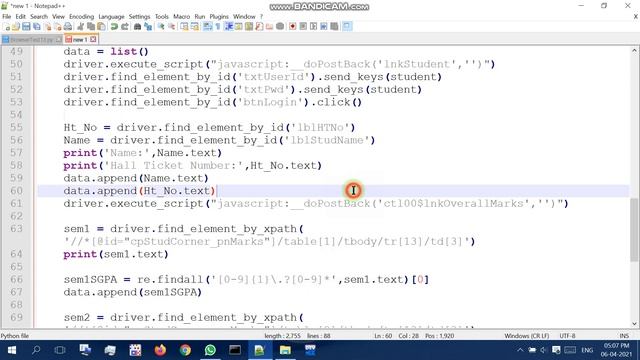This screenshot has width=640, height=360.
Task: Click the Copy toolbar icon
Action: pyautogui.click(x=91, y=27)
